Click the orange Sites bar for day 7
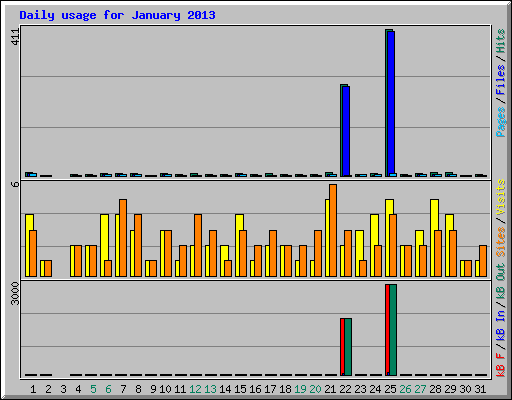This screenshot has width=512, height=400. (123, 238)
